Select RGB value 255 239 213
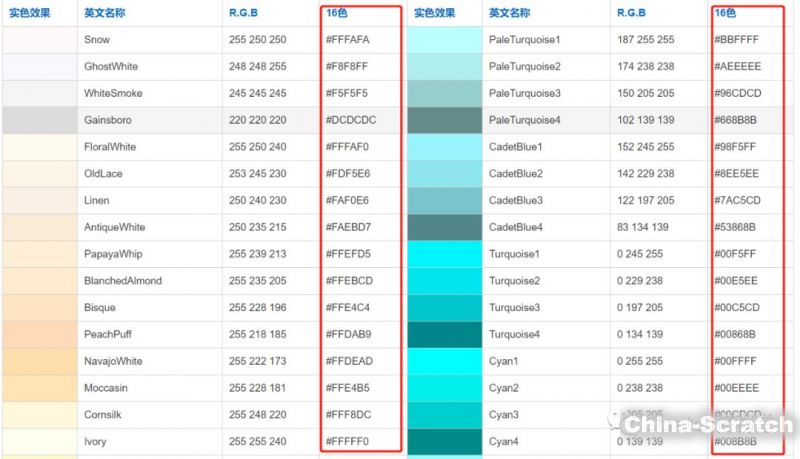 coord(257,254)
